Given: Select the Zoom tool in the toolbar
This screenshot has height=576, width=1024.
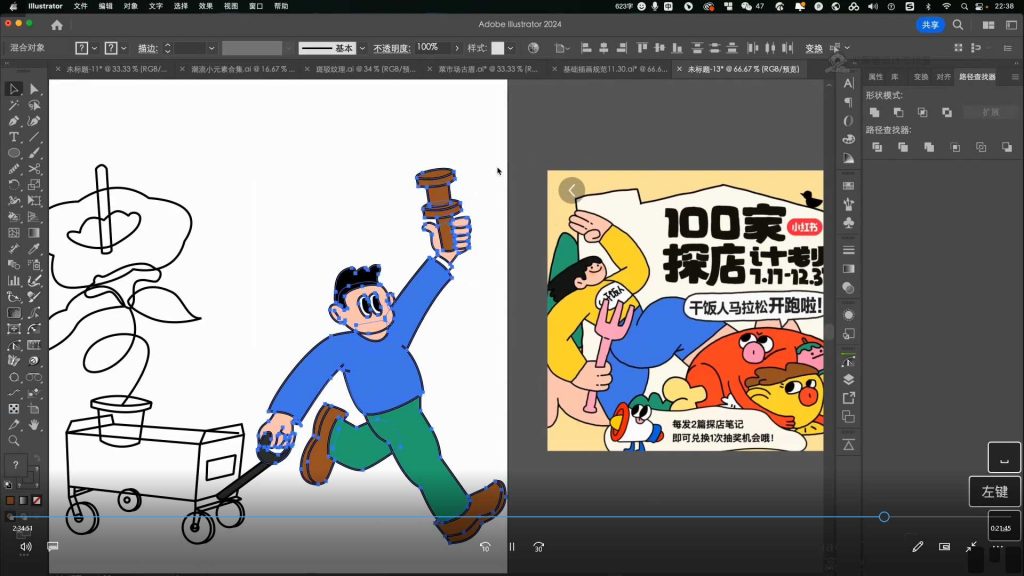Looking at the screenshot, I should pyautogui.click(x=11, y=438).
